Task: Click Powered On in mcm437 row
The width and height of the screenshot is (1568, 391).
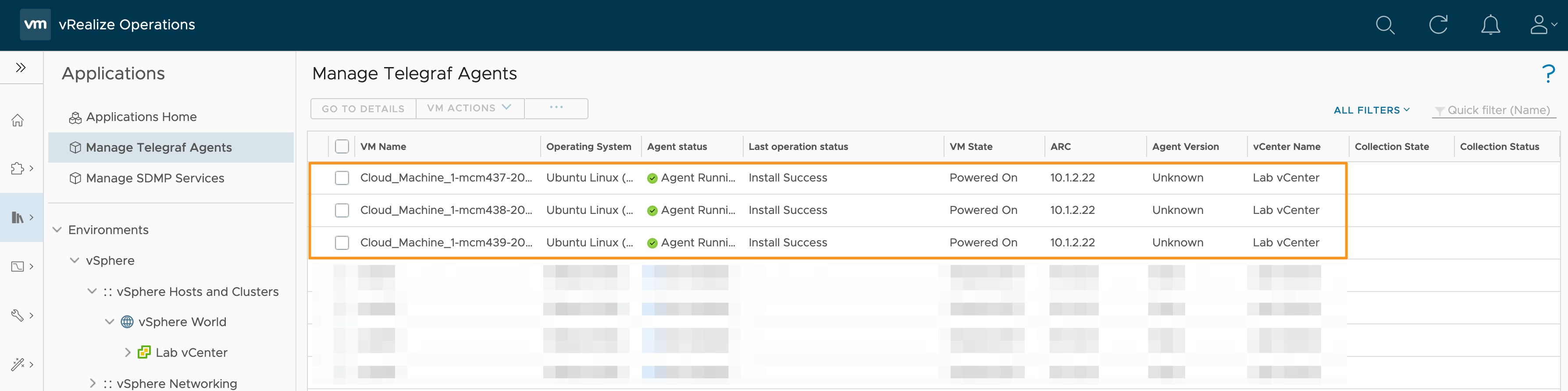Action: point(983,178)
